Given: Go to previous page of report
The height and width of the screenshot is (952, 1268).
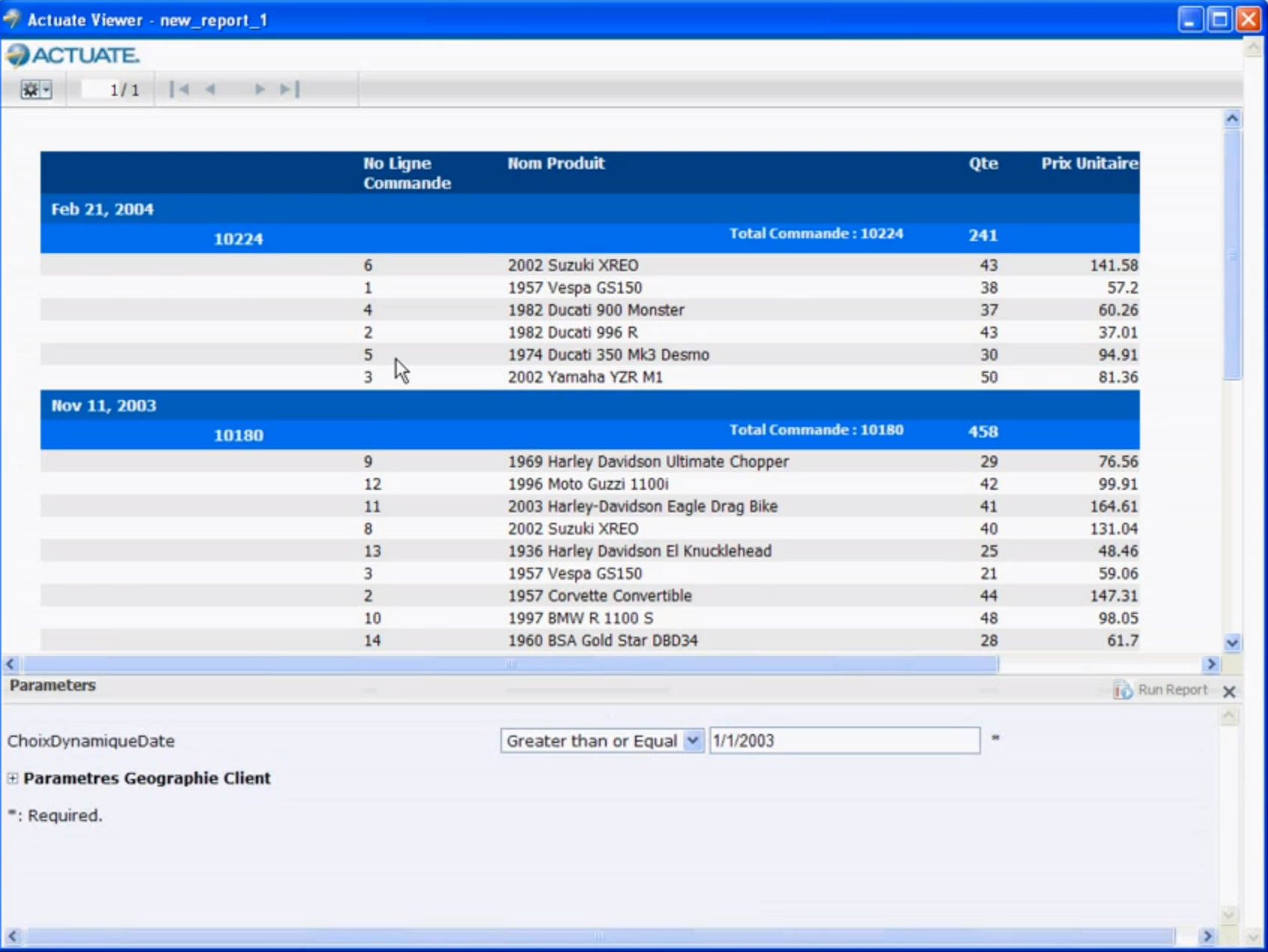Looking at the screenshot, I should pyautogui.click(x=210, y=89).
